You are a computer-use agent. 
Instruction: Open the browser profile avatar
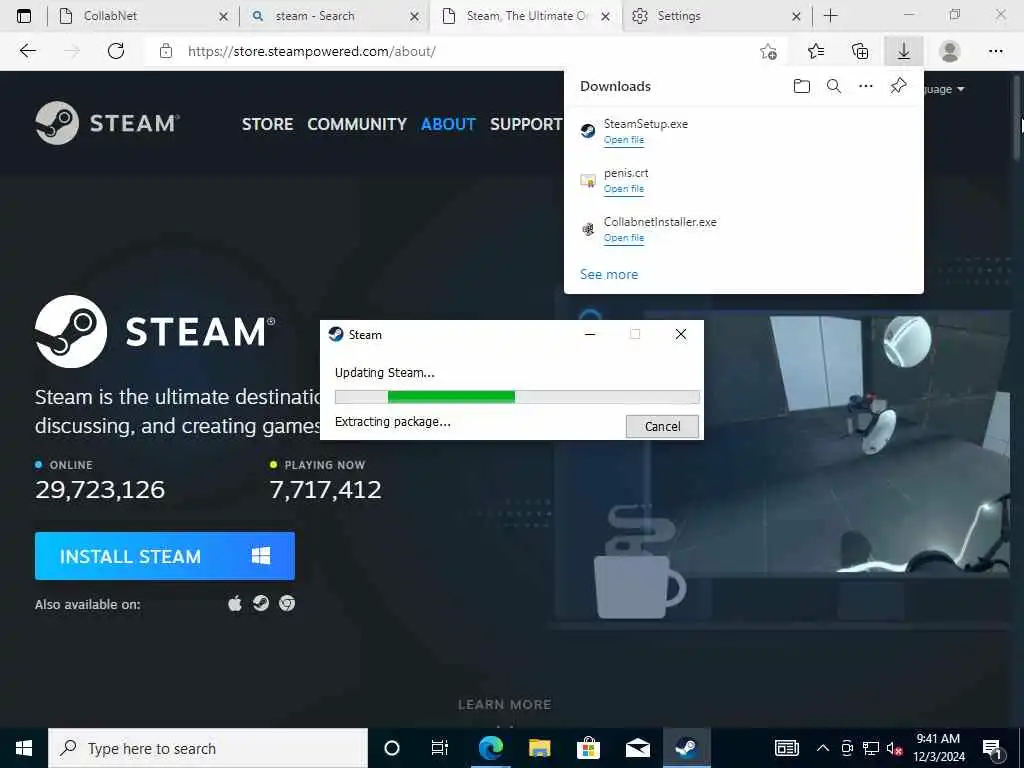click(x=949, y=51)
